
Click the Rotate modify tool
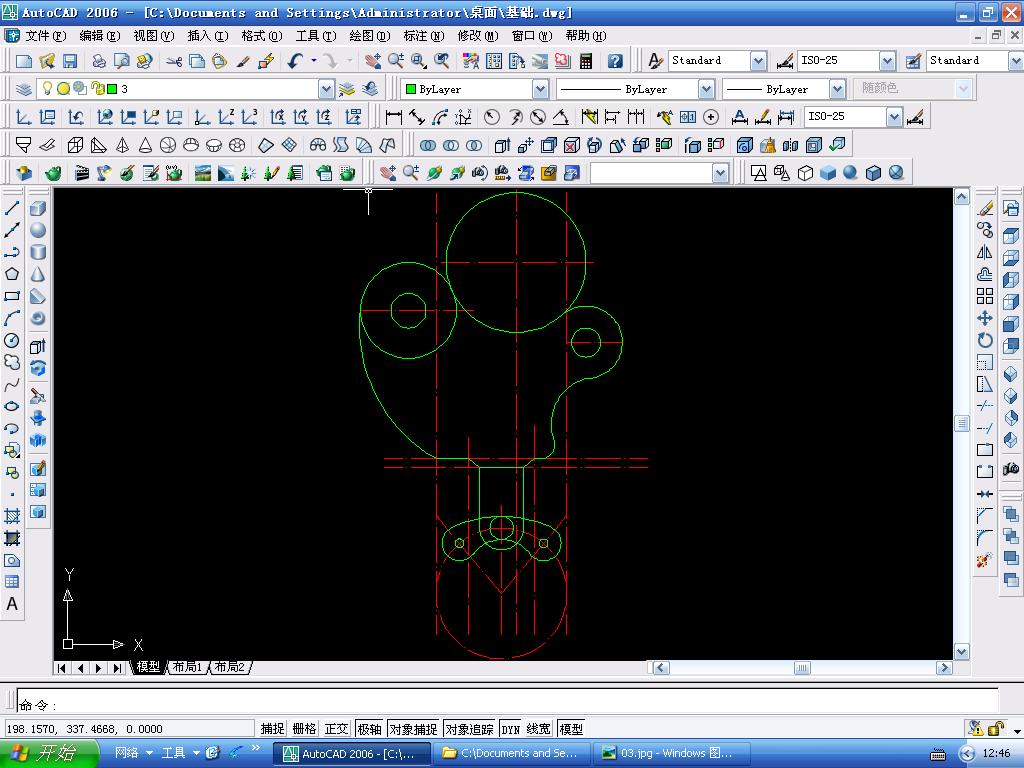point(985,340)
